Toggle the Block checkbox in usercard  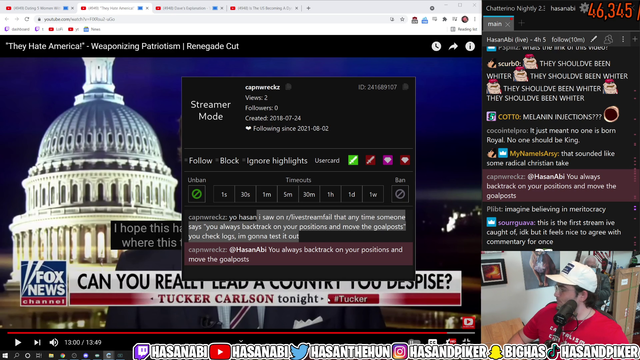pos(228,161)
